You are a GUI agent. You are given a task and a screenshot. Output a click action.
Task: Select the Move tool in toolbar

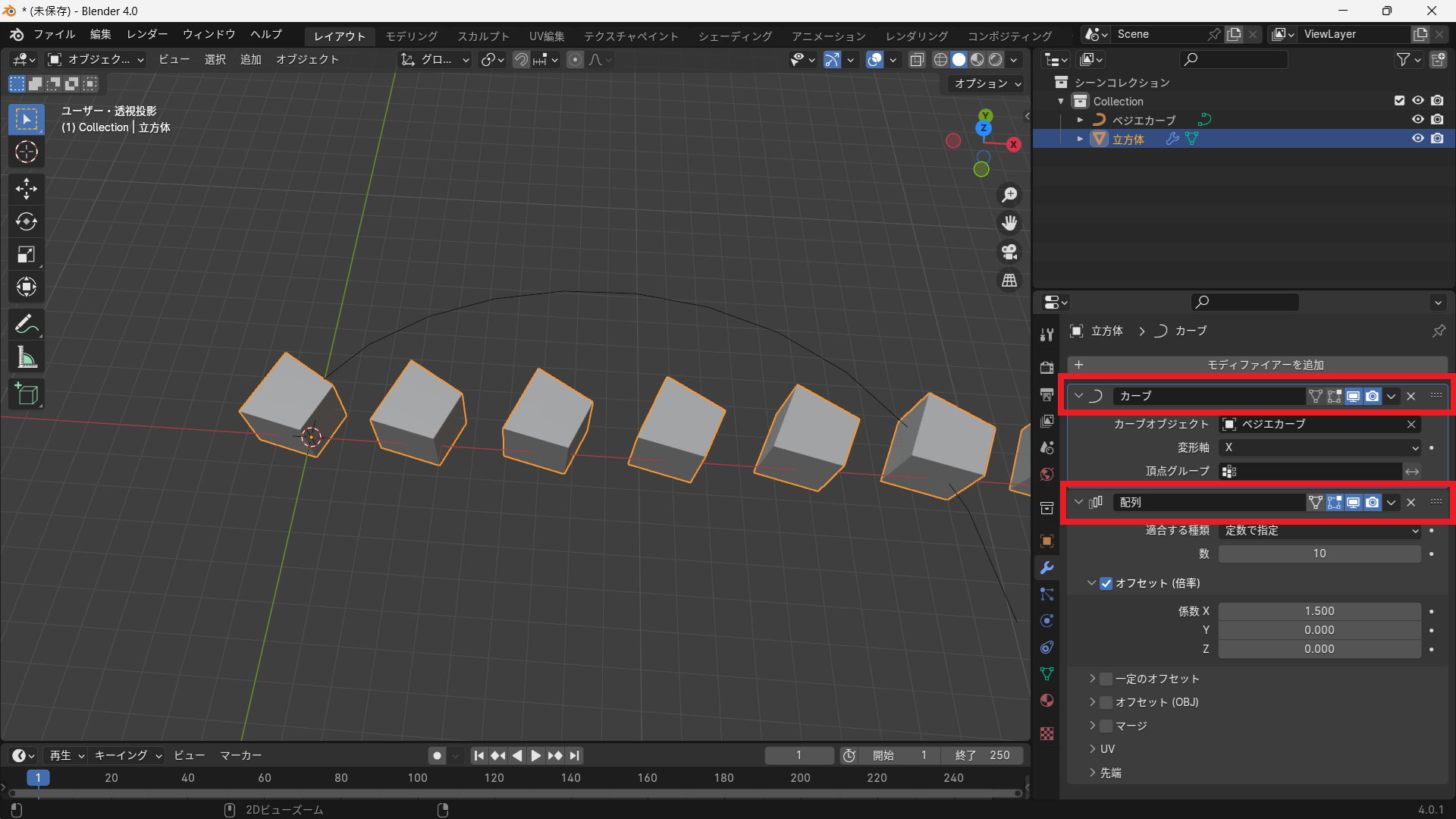point(27,188)
